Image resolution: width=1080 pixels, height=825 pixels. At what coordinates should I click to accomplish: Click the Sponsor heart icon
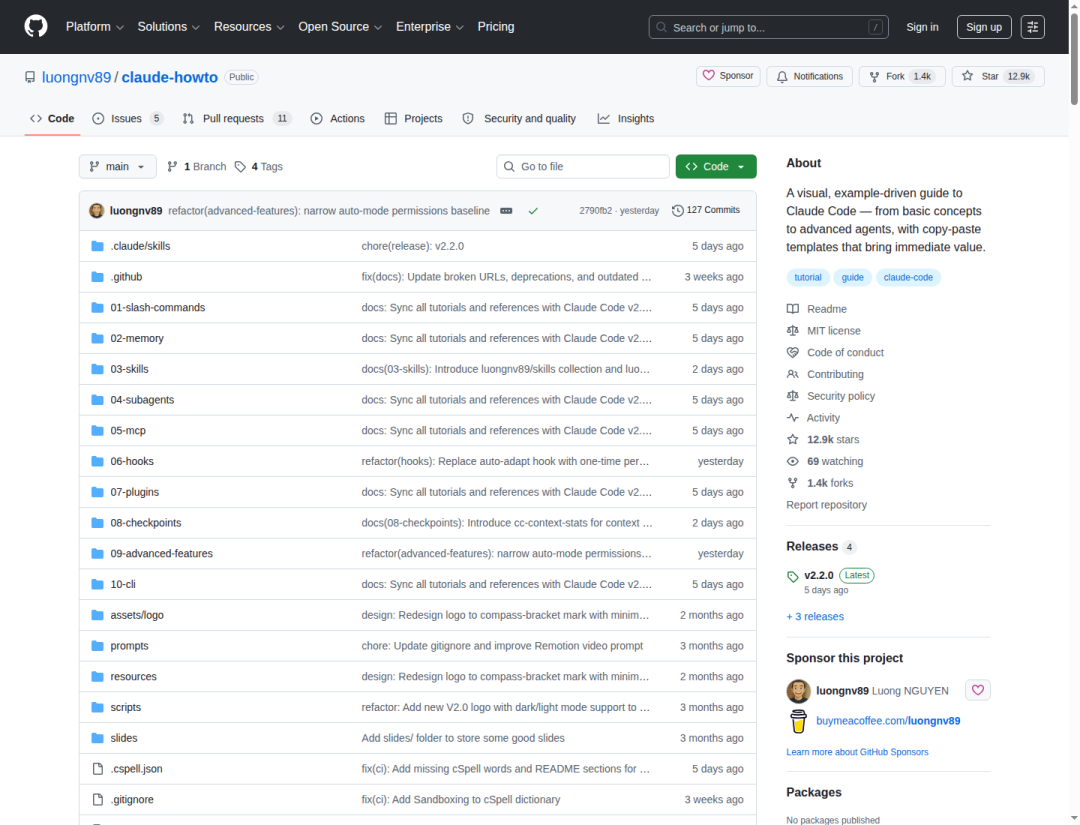[708, 76]
